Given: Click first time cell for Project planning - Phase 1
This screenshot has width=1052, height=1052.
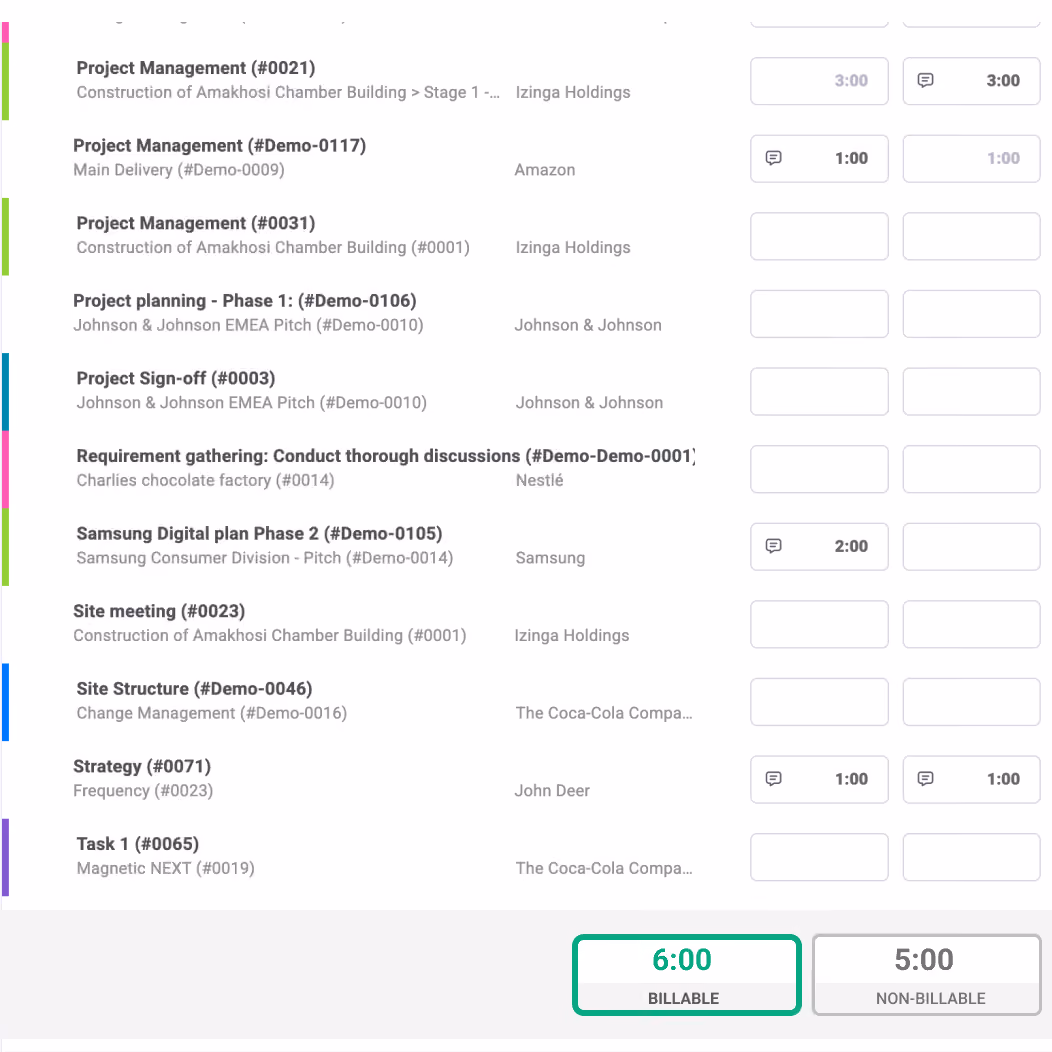Looking at the screenshot, I should 819,314.
